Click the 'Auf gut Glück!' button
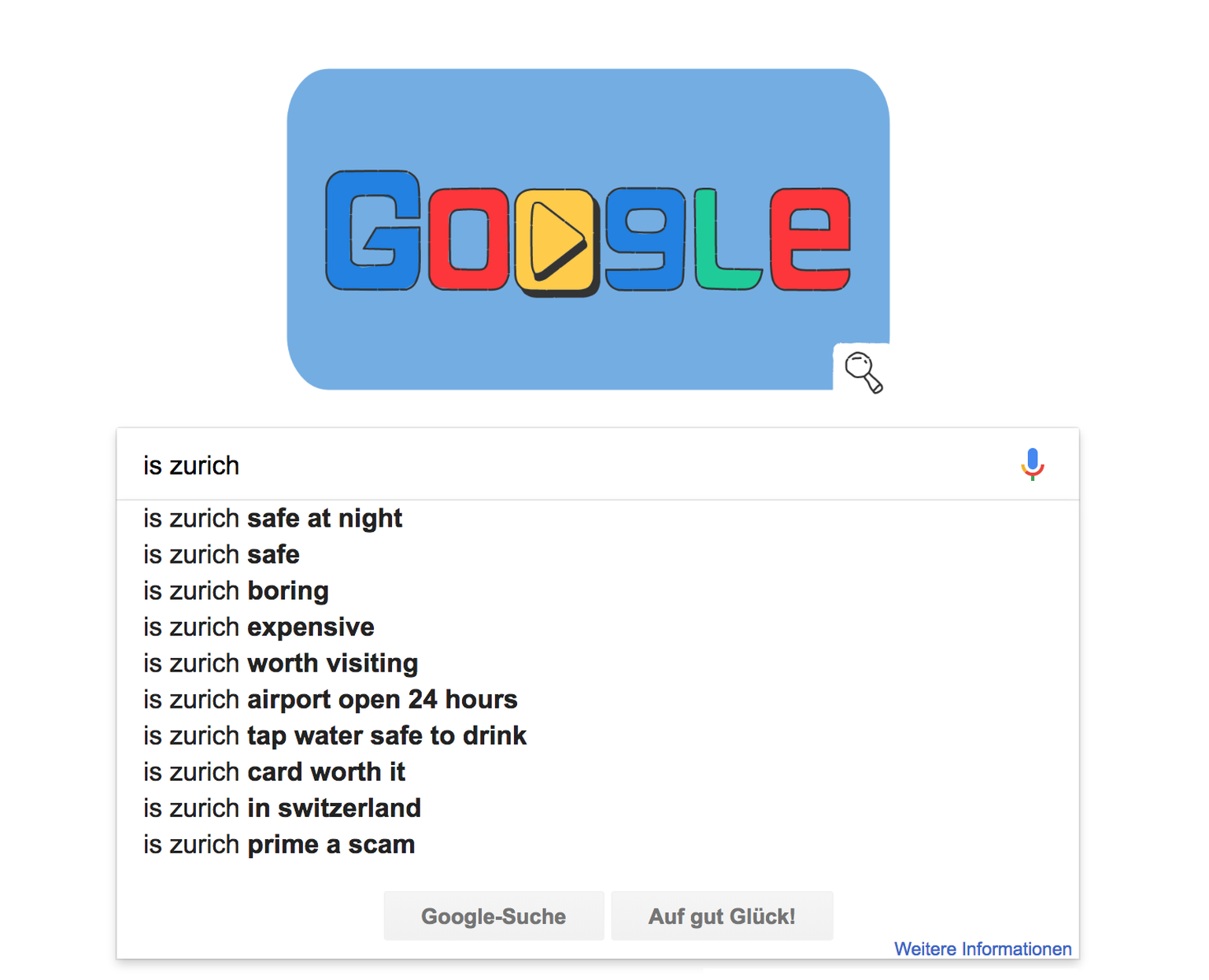Screen dimensions: 1209x980 pyautogui.click(x=721, y=916)
